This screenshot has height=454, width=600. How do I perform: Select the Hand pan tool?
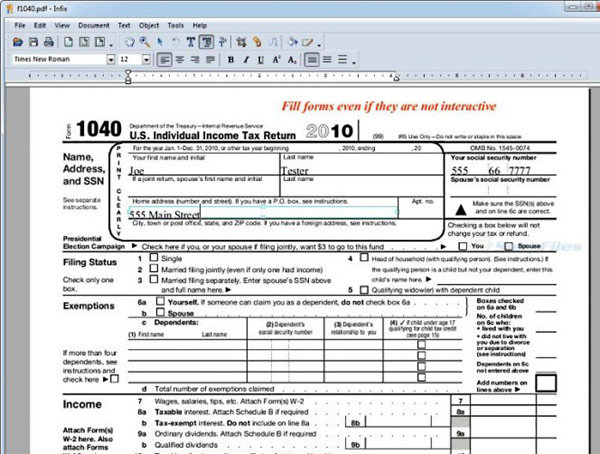point(130,42)
